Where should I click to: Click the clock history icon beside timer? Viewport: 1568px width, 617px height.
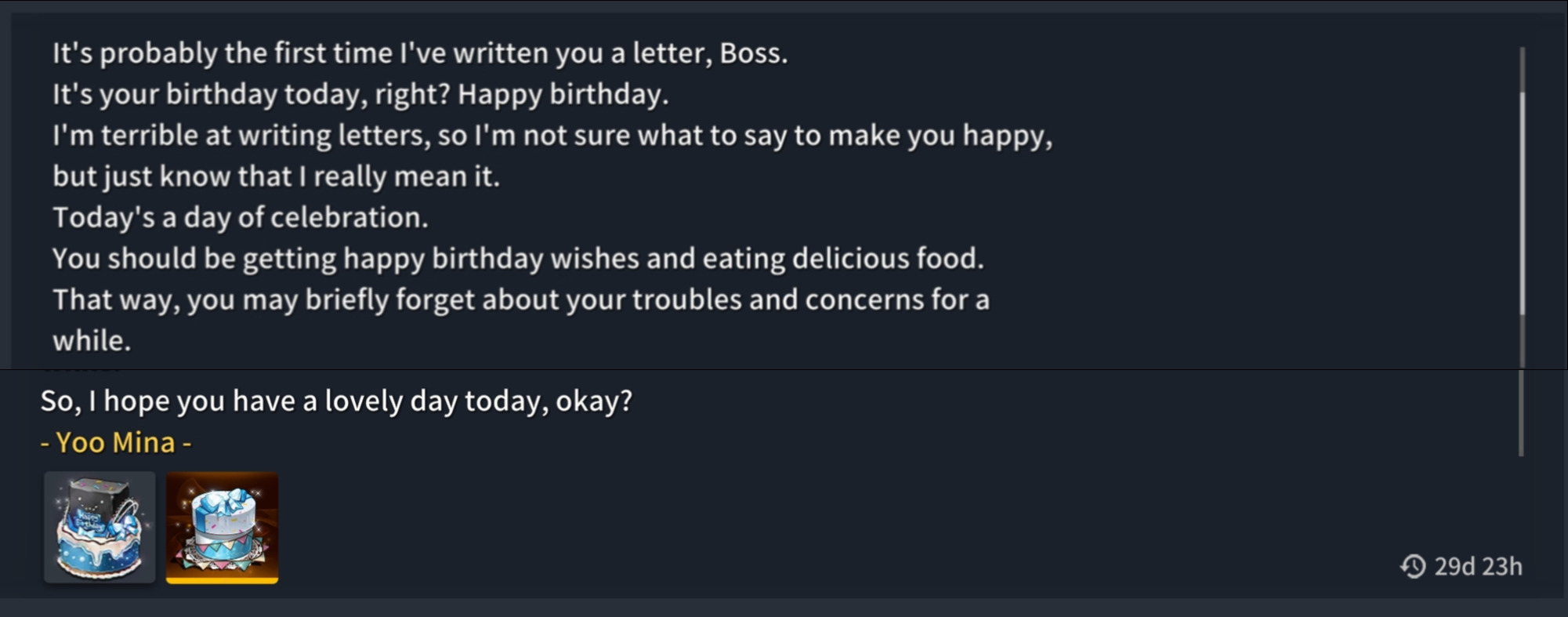click(1414, 566)
